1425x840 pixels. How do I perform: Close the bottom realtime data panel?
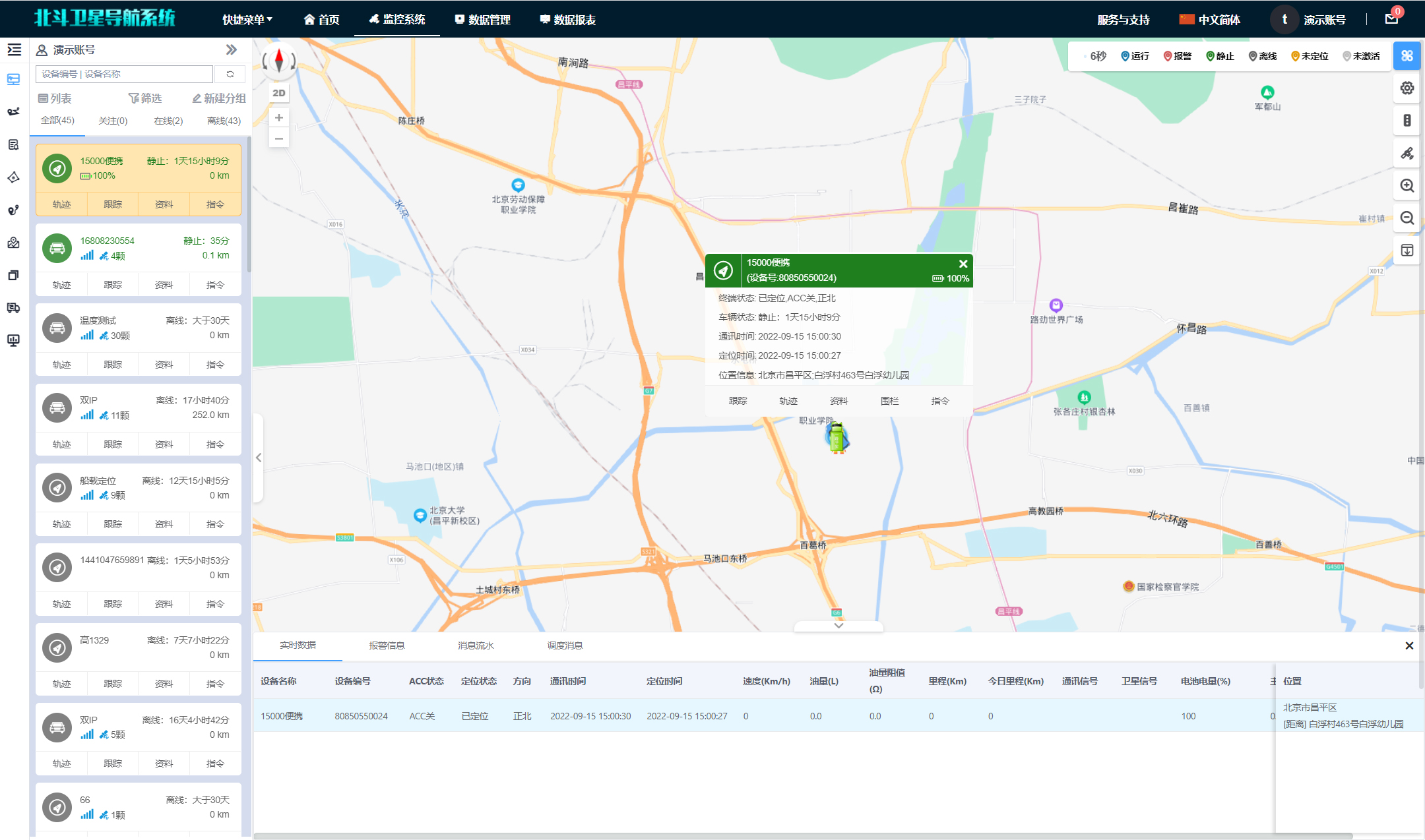[x=1409, y=645]
